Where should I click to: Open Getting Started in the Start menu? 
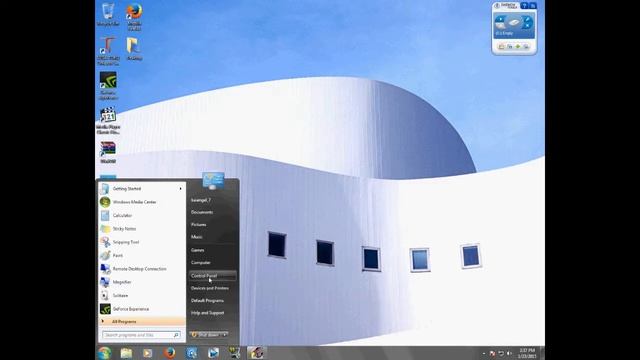click(141, 189)
